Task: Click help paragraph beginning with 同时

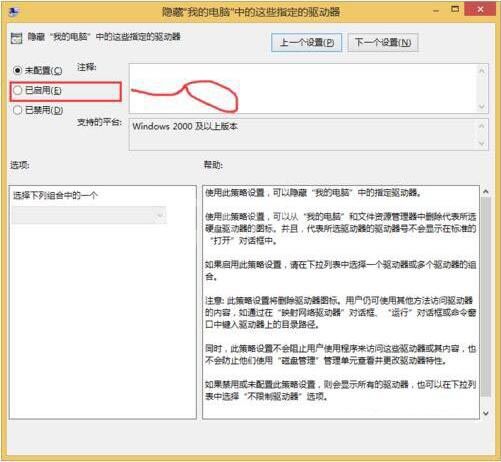Action: 340,354
